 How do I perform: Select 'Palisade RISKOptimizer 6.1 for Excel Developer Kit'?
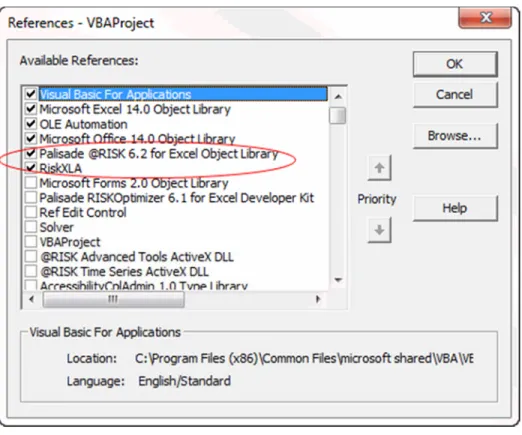(177, 198)
